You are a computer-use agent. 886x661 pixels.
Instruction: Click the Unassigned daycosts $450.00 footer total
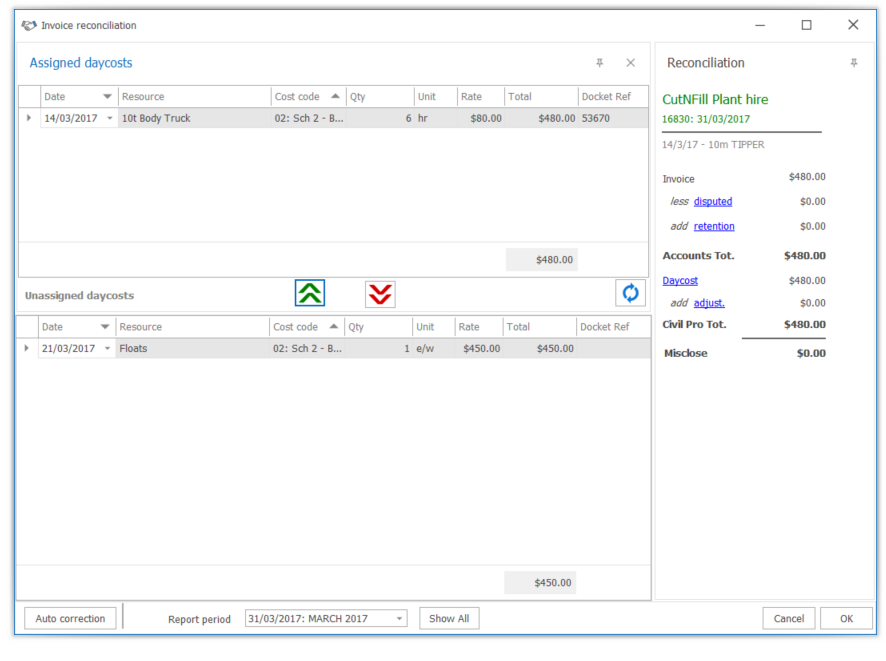pyautogui.click(x=540, y=582)
